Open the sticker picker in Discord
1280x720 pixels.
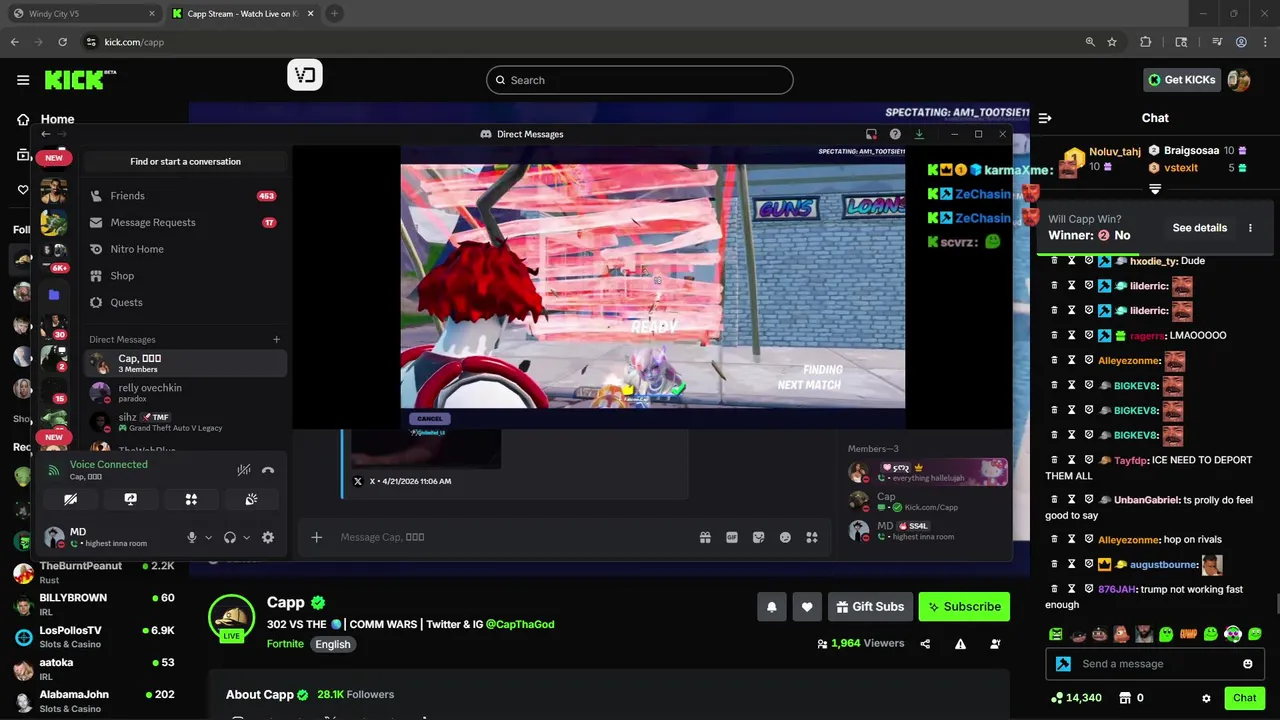pyautogui.click(x=759, y=537)
